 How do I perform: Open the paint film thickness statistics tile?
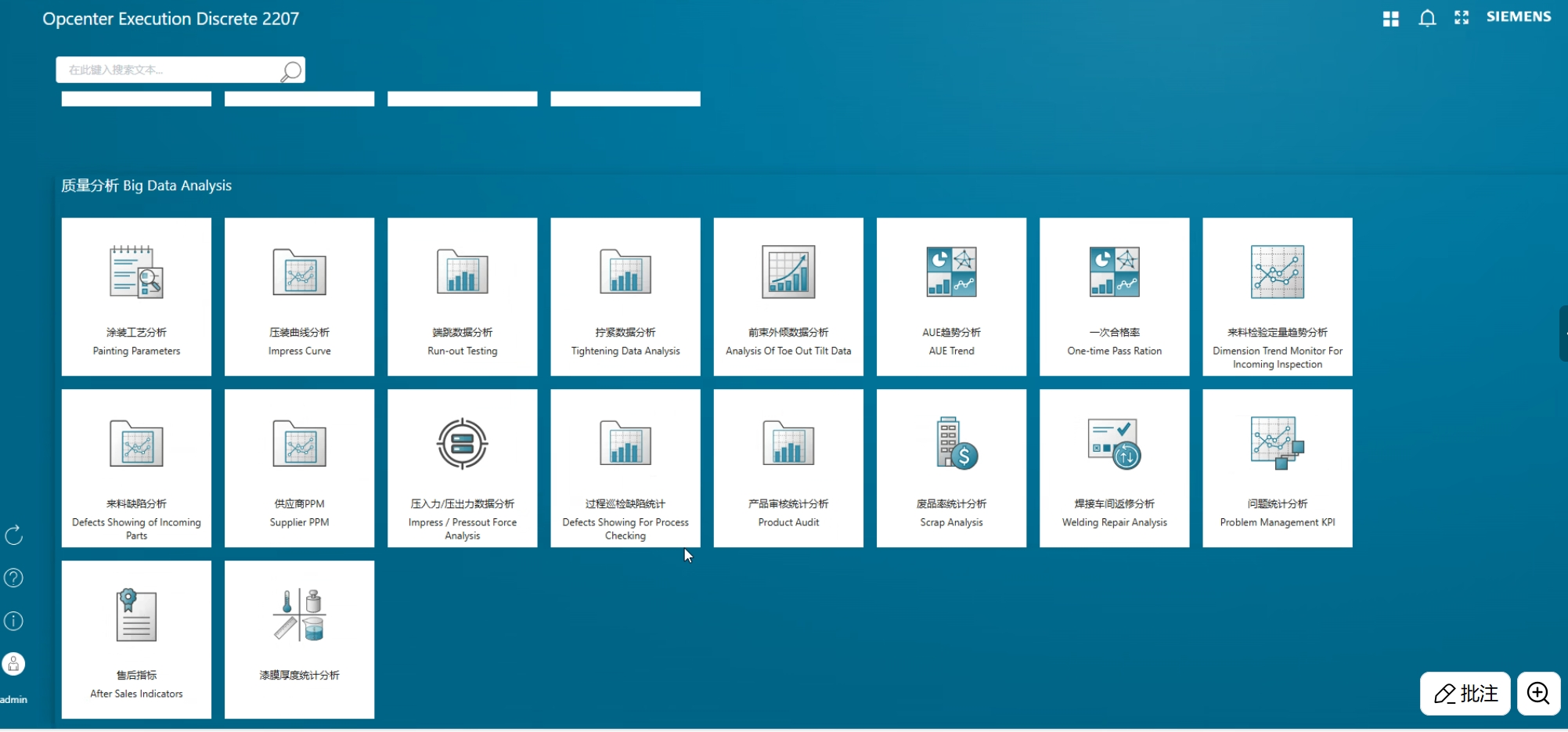pyautogui.click(x=299, y=639)
